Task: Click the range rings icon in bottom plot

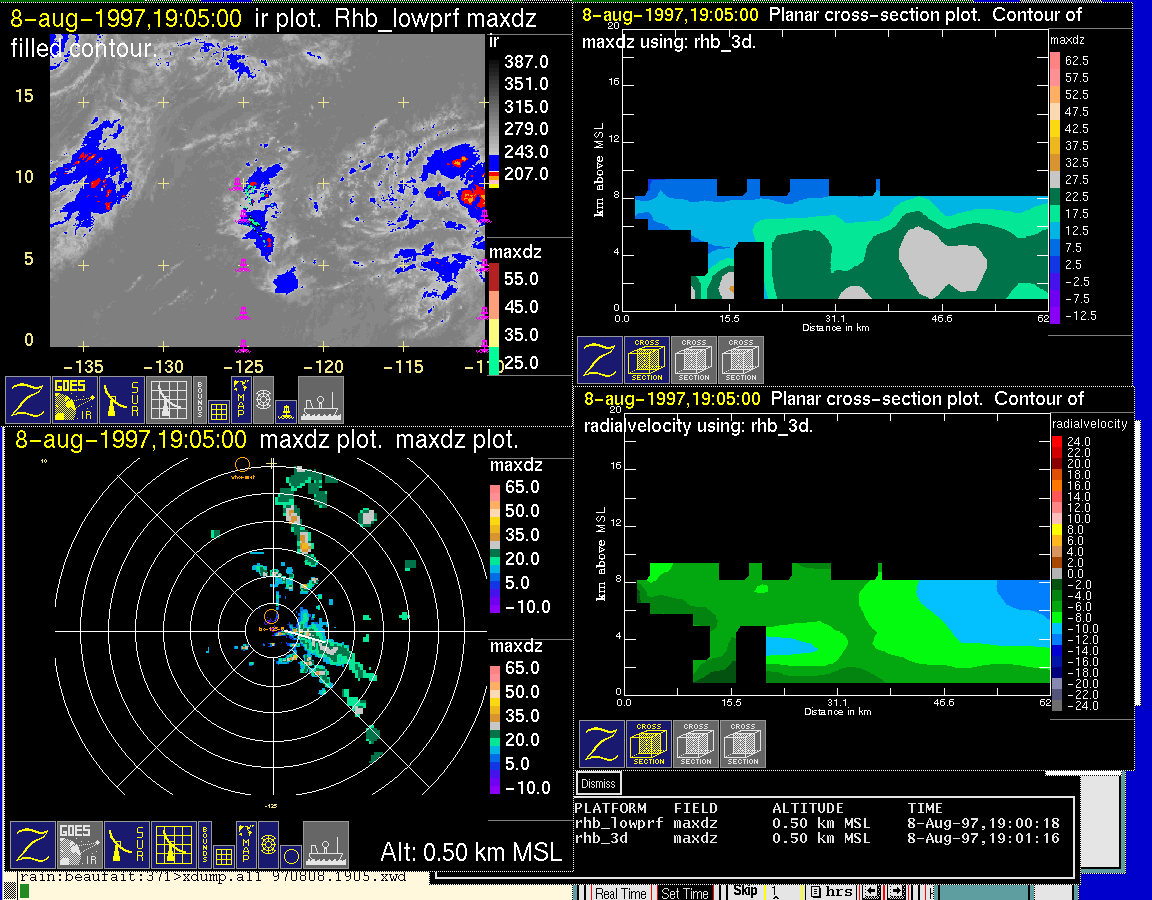Action: 267,845
